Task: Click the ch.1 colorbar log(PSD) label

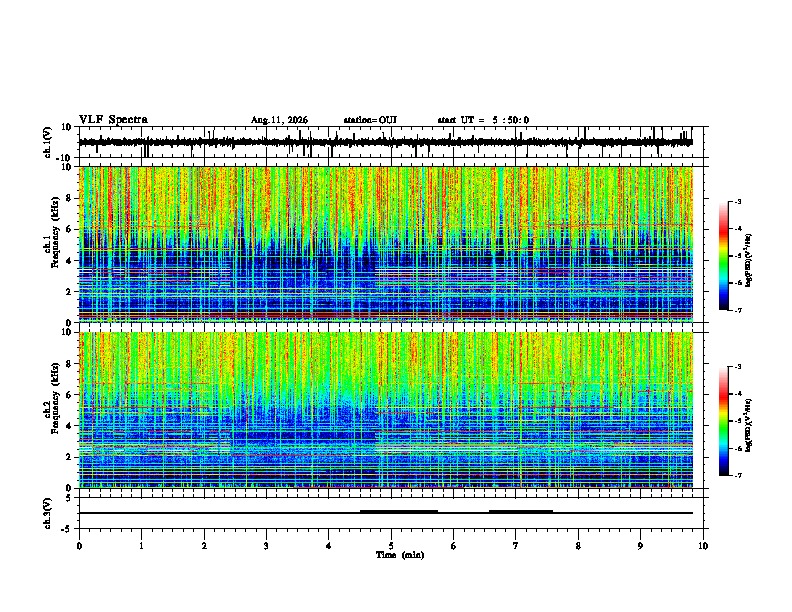Action: [x=748, y=261]
